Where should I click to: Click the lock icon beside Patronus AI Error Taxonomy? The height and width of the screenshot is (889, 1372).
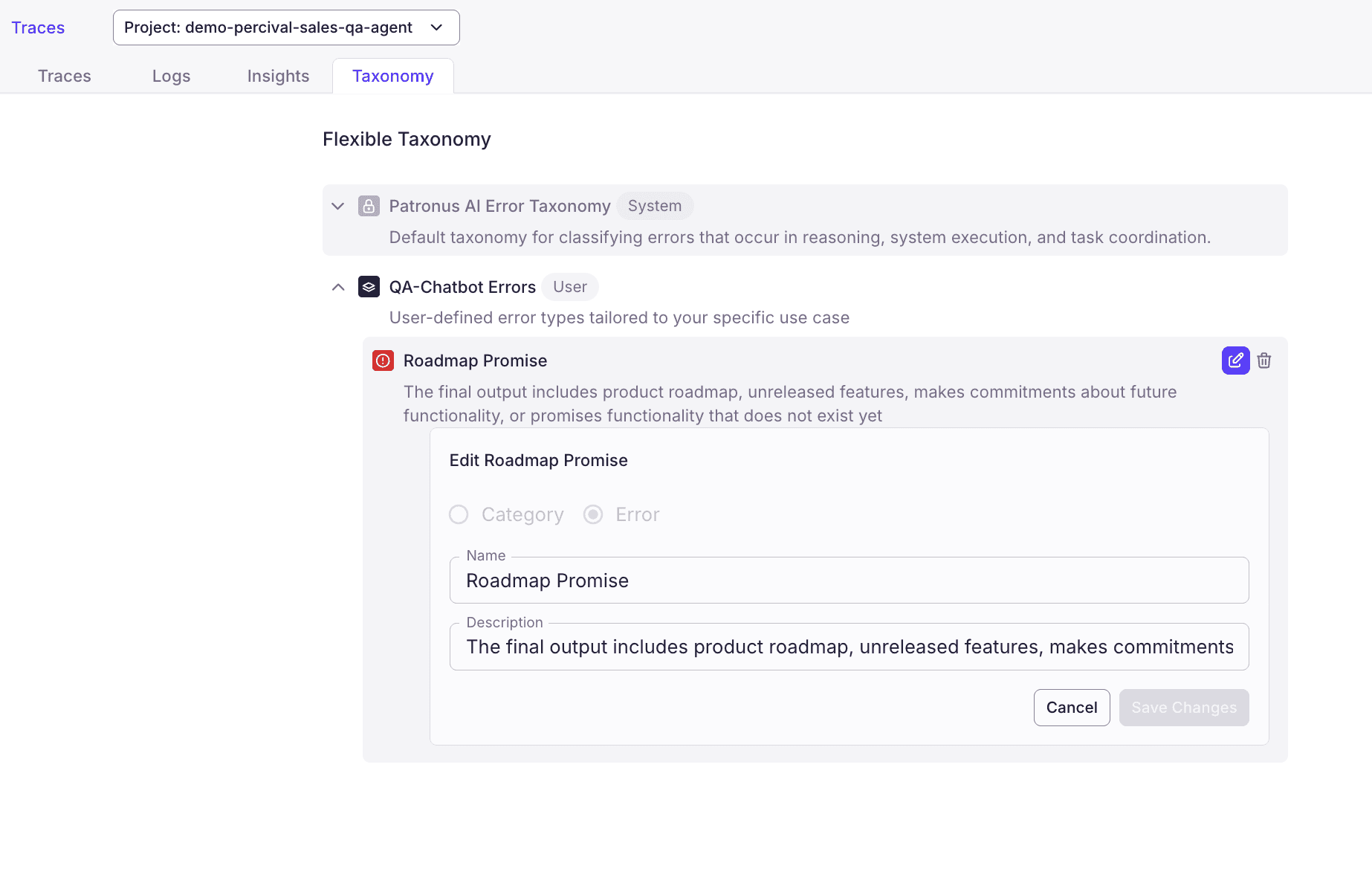point(369,206)
